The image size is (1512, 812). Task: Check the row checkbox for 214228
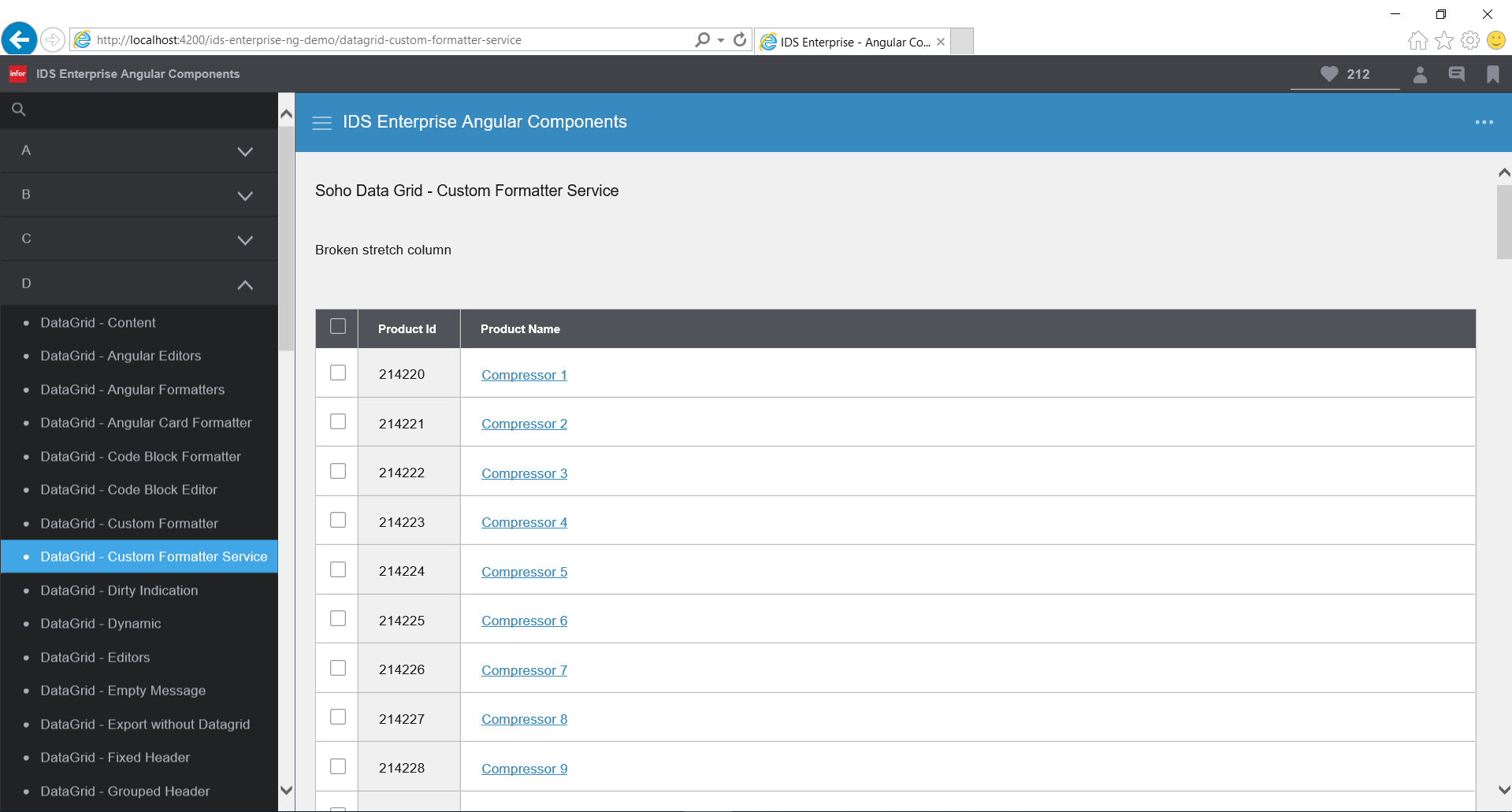(338, 766)
